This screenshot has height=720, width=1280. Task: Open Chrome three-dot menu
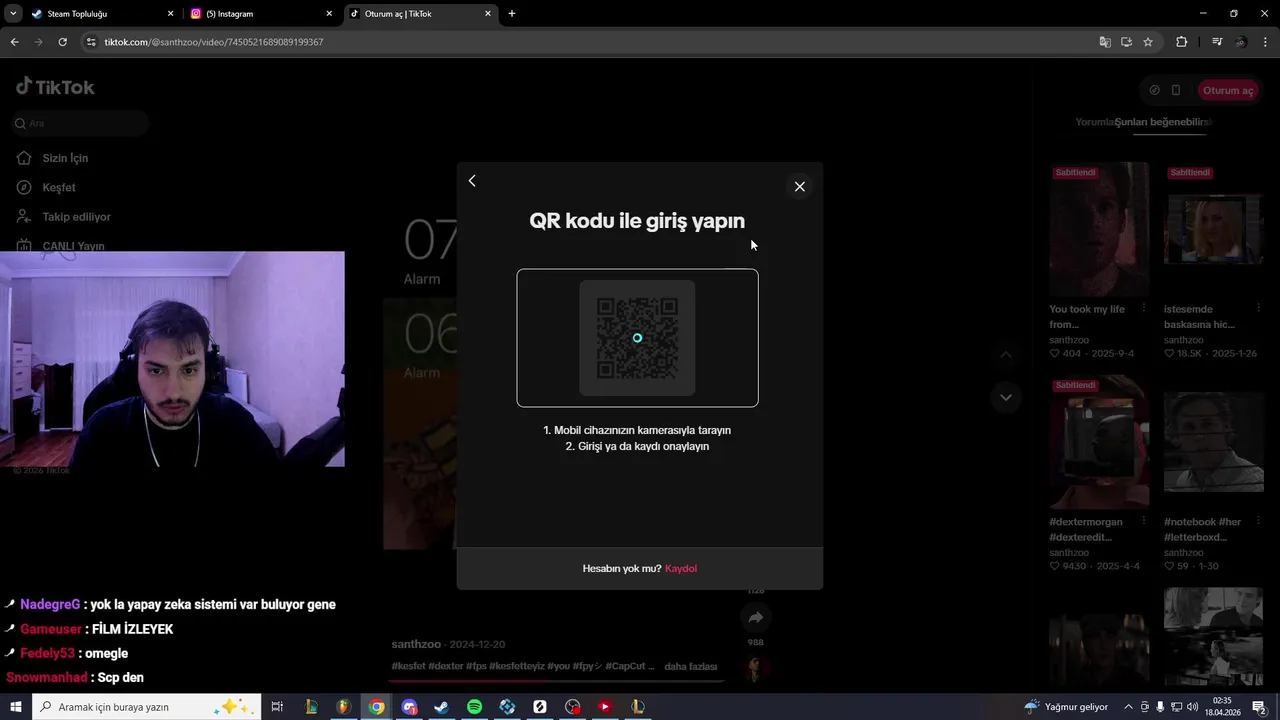click(x=1266, y=42)
